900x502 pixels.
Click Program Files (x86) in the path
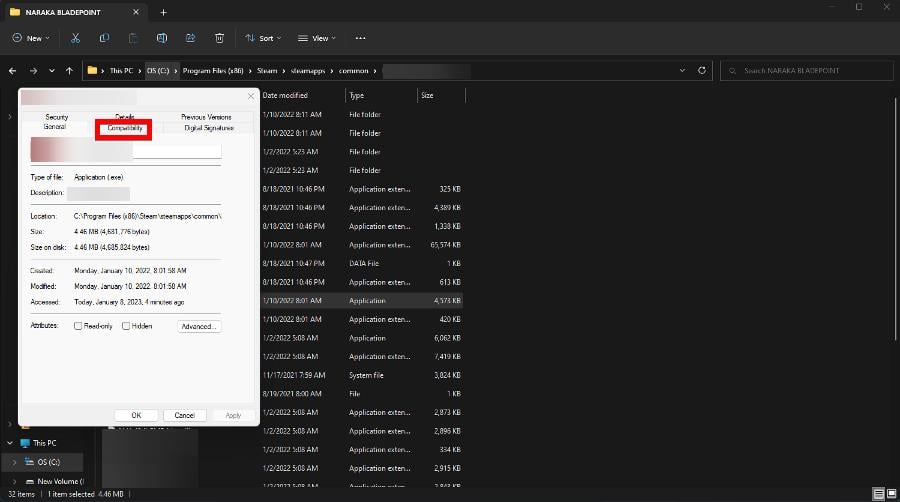pos(213,71)
